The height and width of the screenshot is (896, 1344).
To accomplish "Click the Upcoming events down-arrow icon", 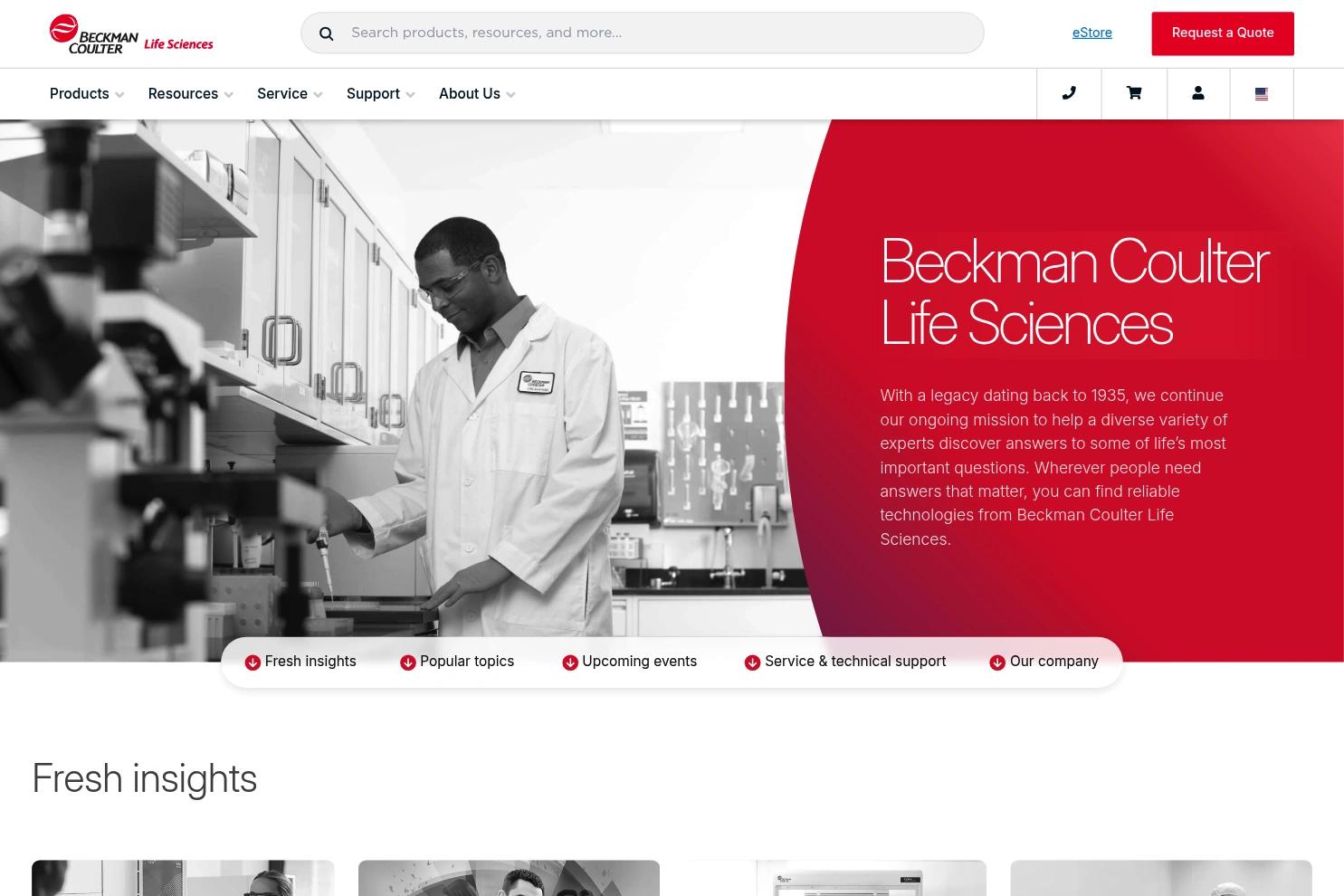I will tap(570, 662).
